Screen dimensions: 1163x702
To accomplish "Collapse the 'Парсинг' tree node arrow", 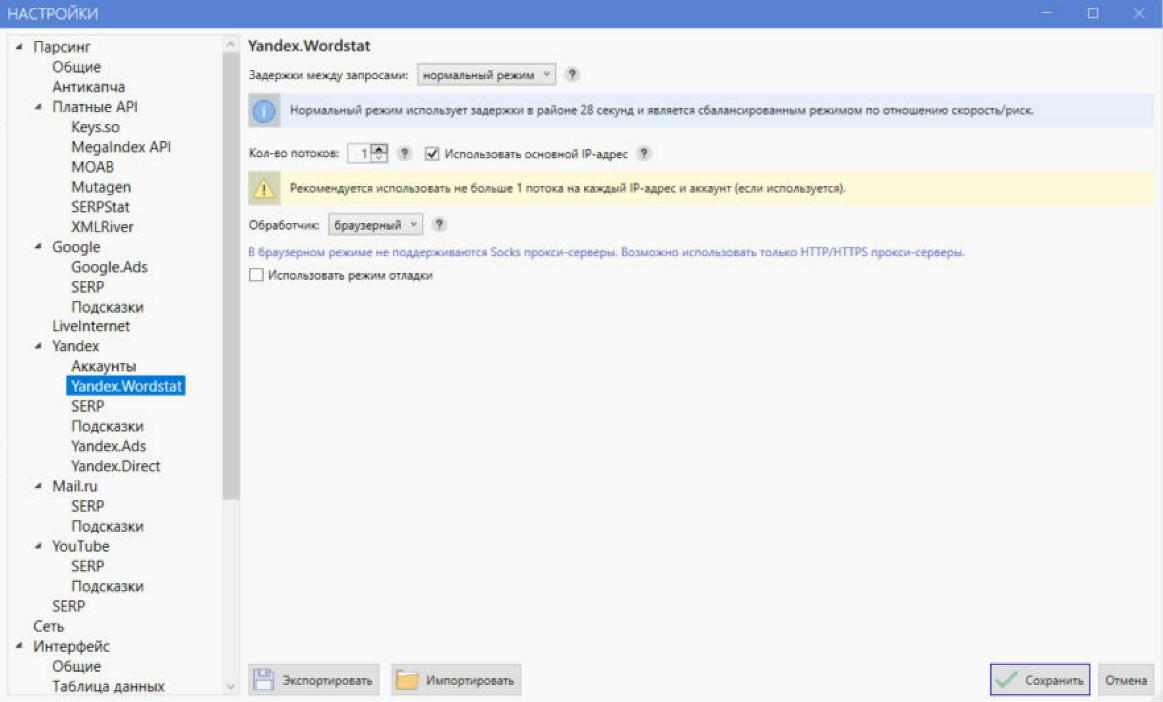I will click(x=19, y=47).
